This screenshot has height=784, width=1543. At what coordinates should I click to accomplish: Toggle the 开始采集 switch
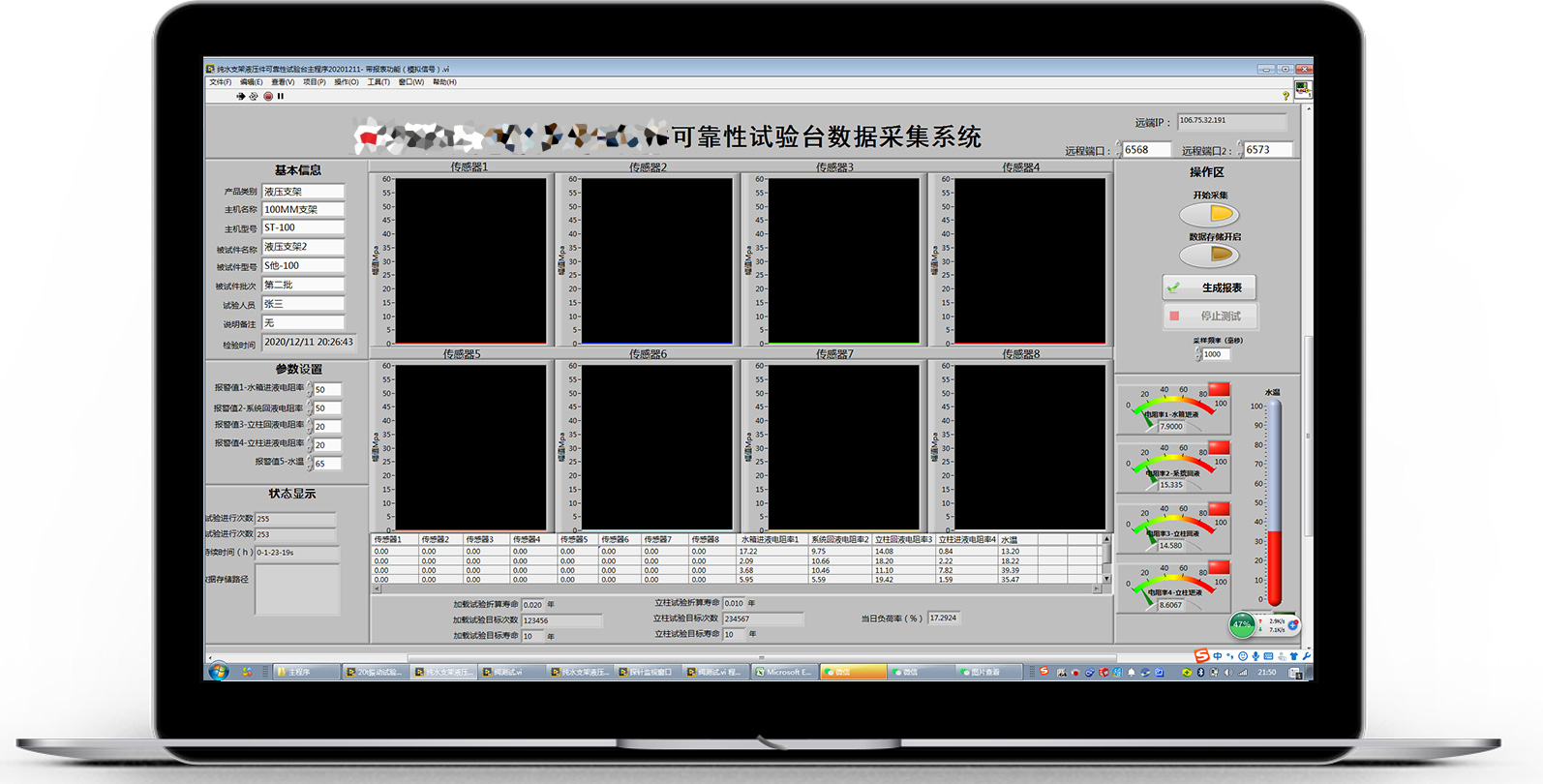point(1209,214)
